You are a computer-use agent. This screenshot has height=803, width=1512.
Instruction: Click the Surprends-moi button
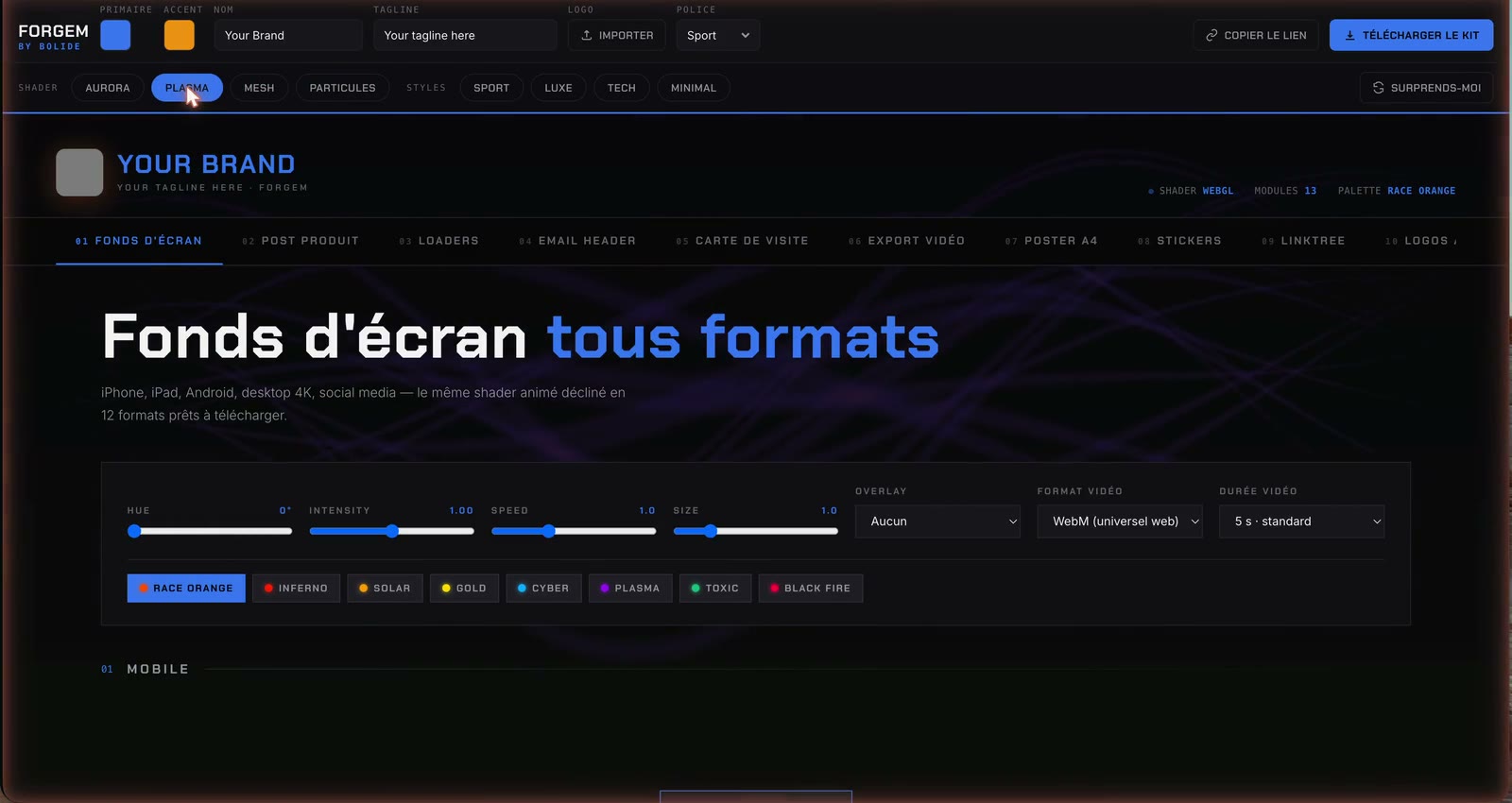coord(1427,88)
